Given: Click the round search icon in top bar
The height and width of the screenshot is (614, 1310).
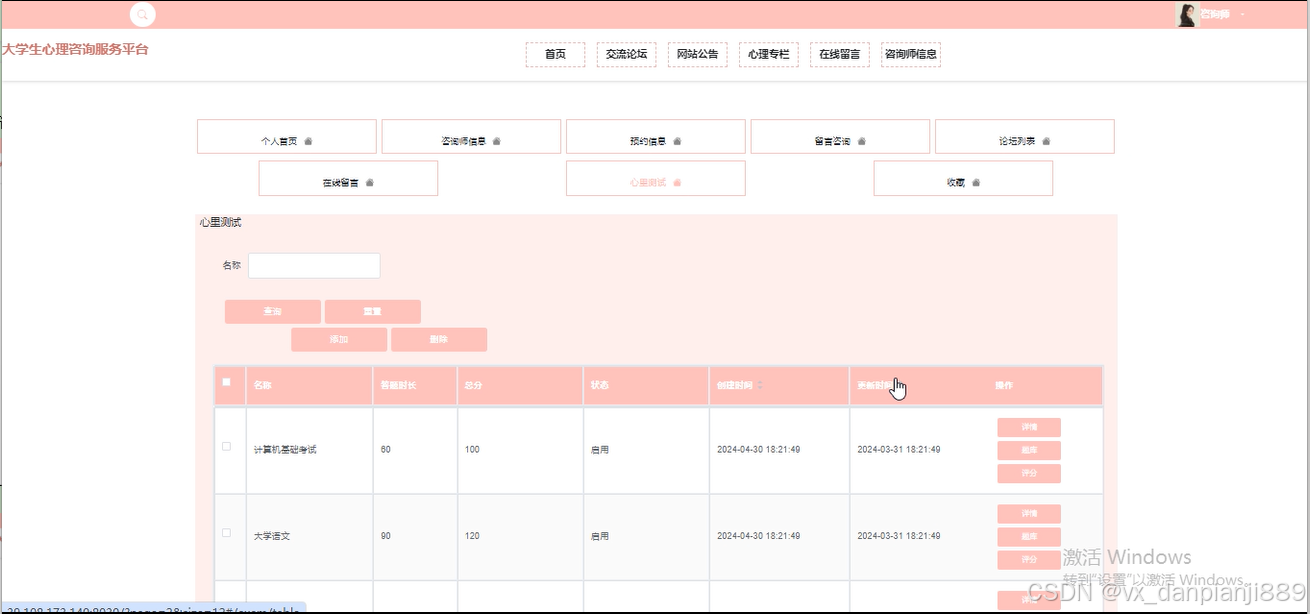Looking at the screenshot, I should point(143,15).
